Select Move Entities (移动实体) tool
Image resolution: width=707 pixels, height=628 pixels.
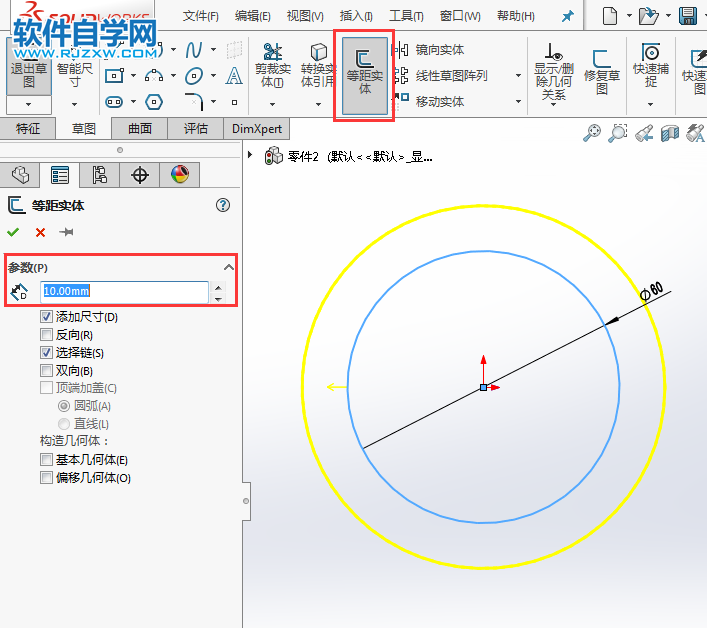429,101
